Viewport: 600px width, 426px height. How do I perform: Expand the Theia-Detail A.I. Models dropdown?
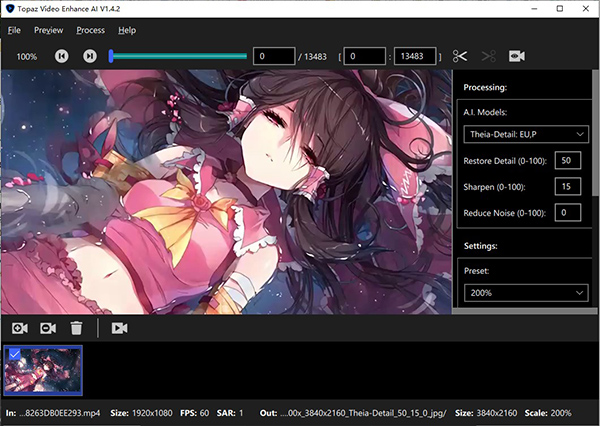coord(526,134)
